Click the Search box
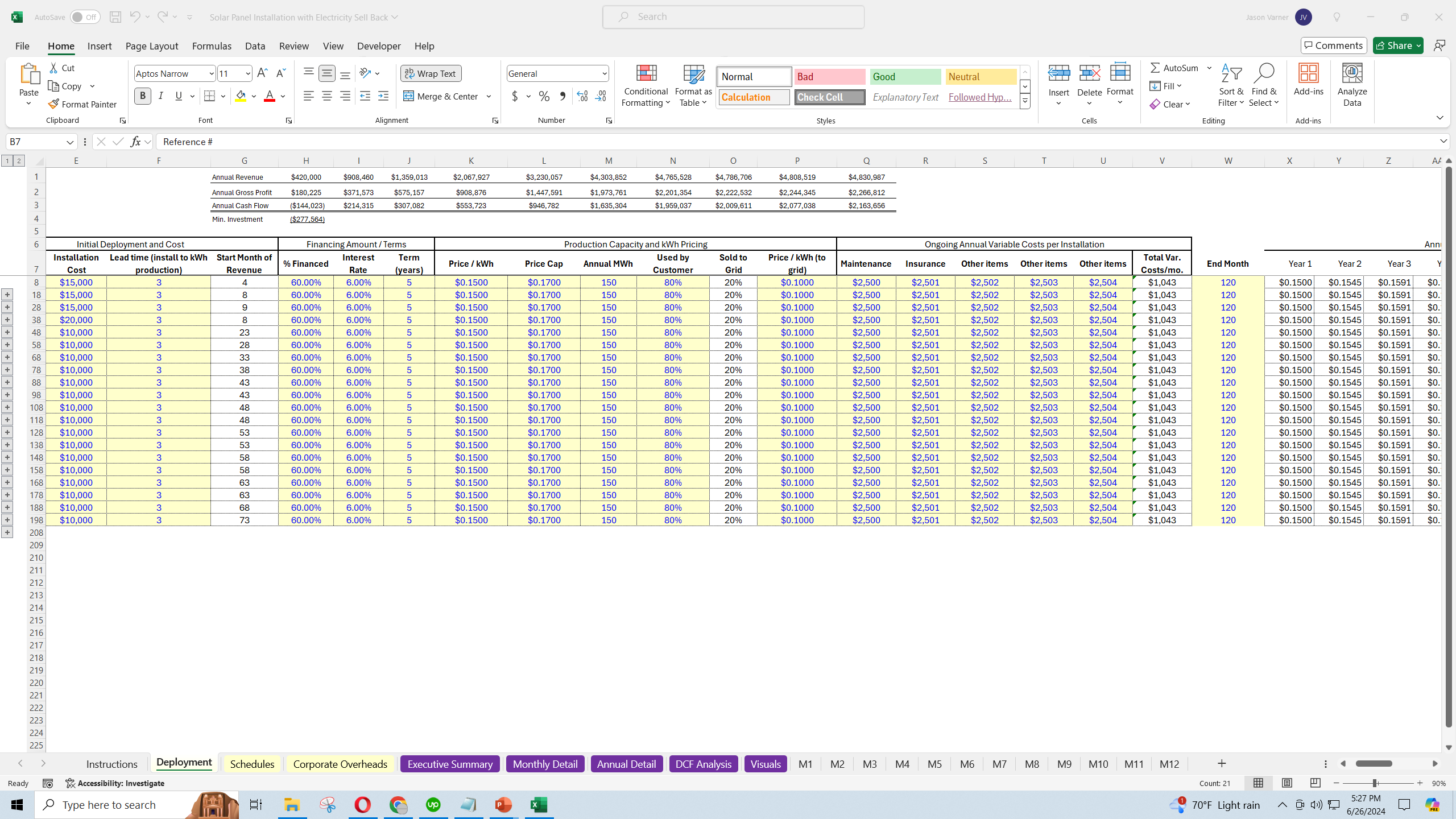 pos(733,17)
